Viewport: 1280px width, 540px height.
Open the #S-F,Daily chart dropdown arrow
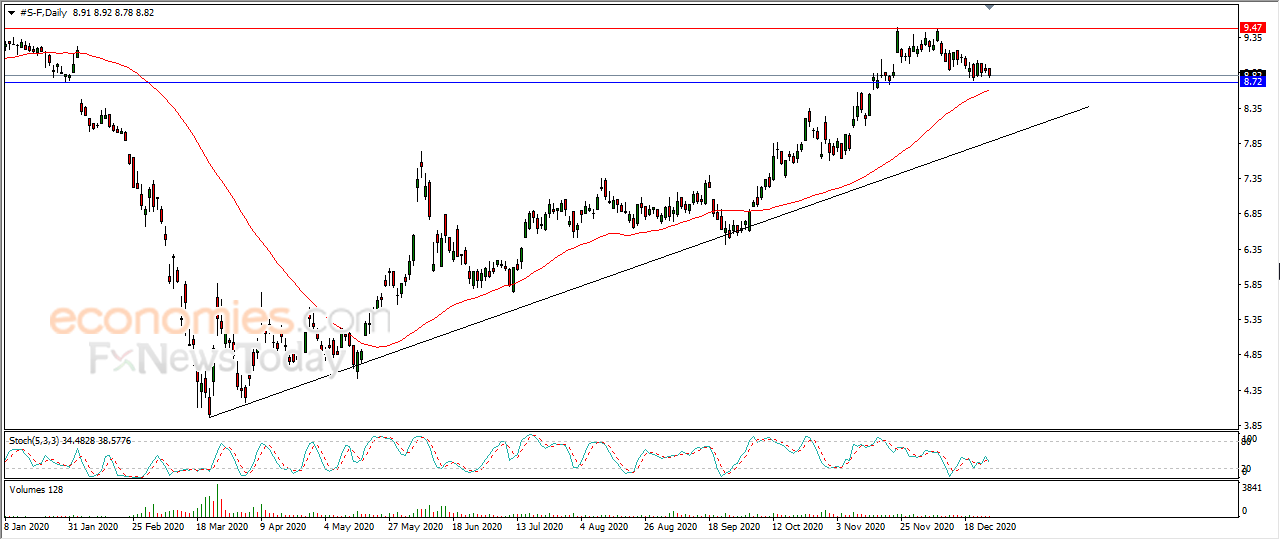11,13
